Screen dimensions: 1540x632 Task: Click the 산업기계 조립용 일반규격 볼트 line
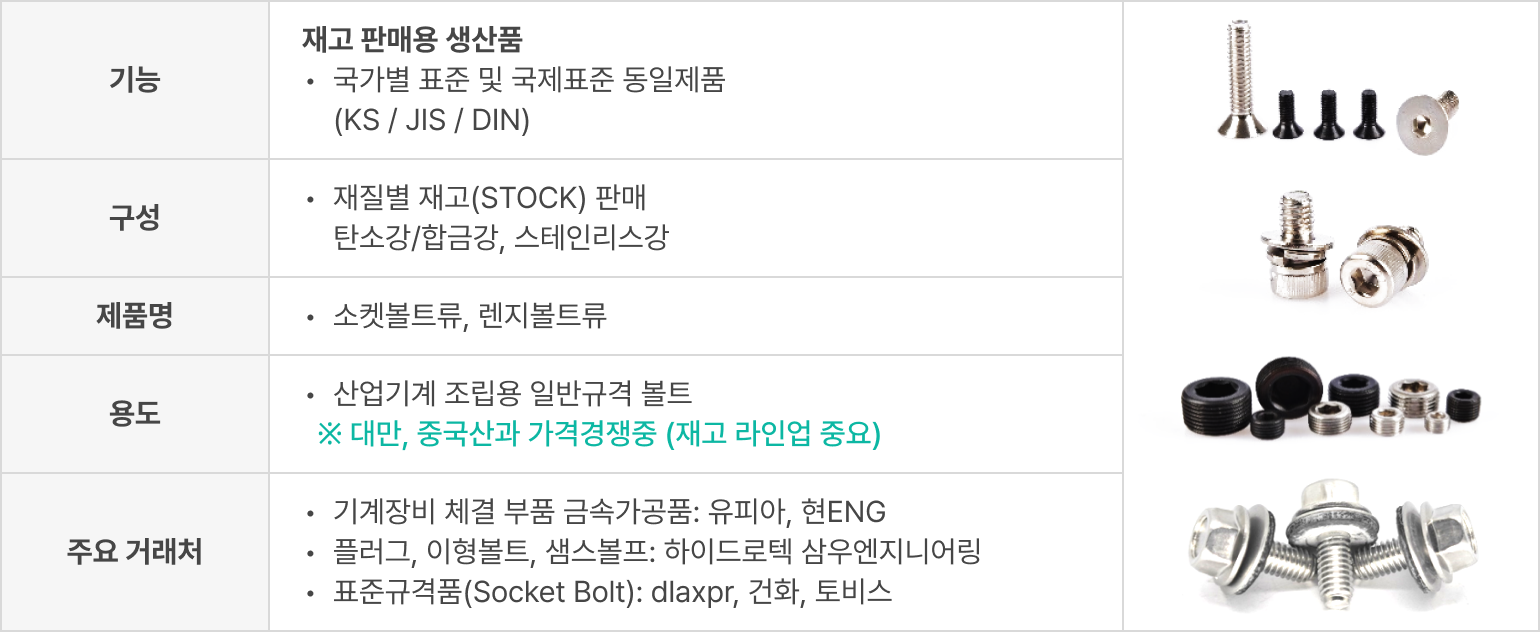tap(512, 394)
